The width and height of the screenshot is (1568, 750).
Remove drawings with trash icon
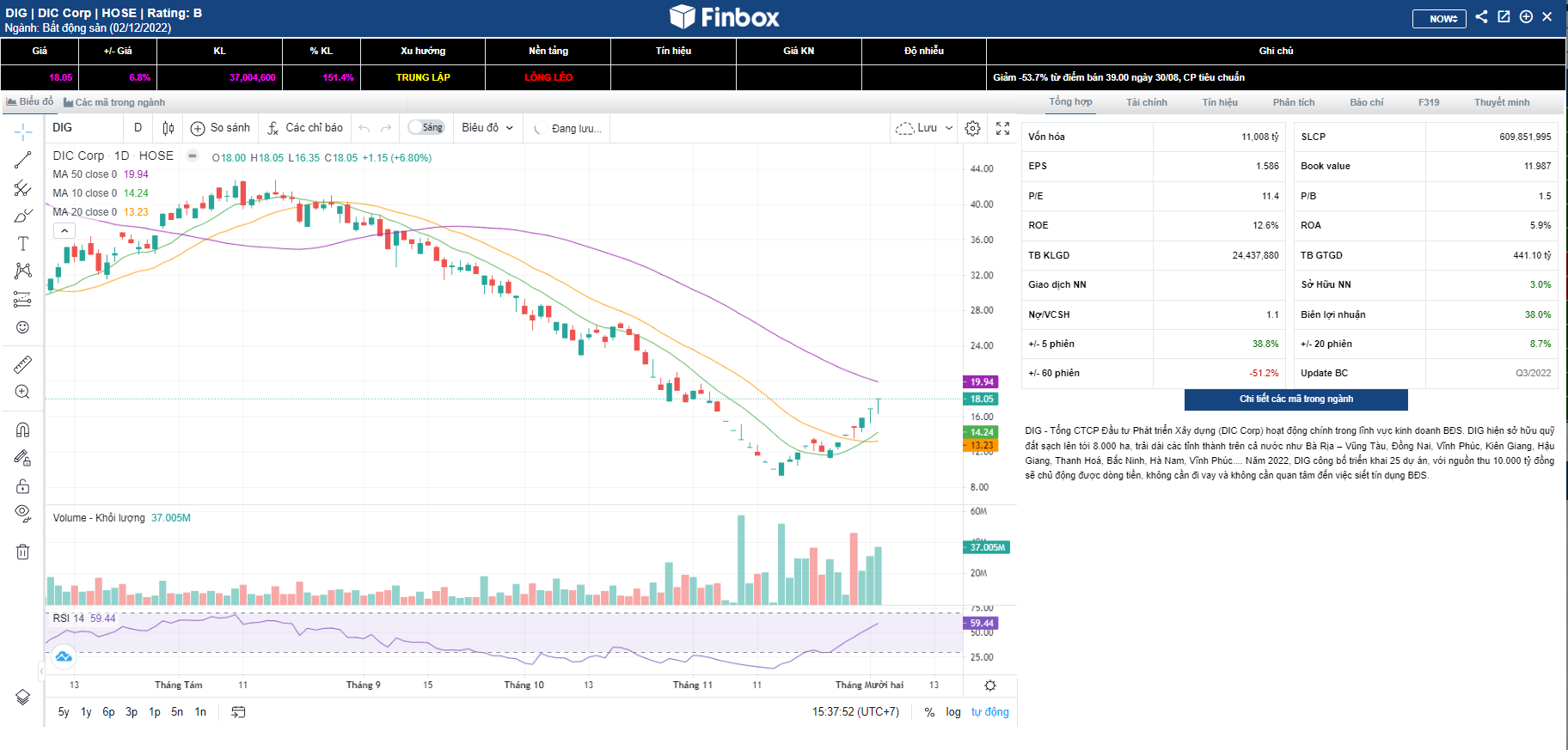point(23,552)
